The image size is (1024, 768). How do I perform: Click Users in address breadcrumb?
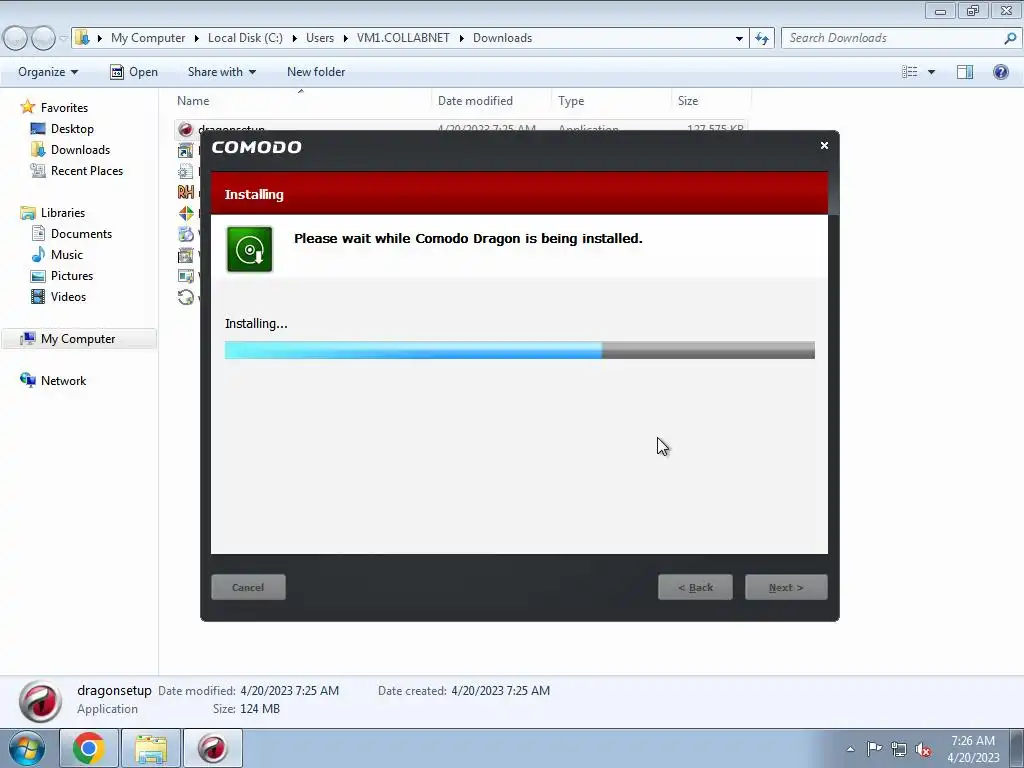[x=320, y=38]
